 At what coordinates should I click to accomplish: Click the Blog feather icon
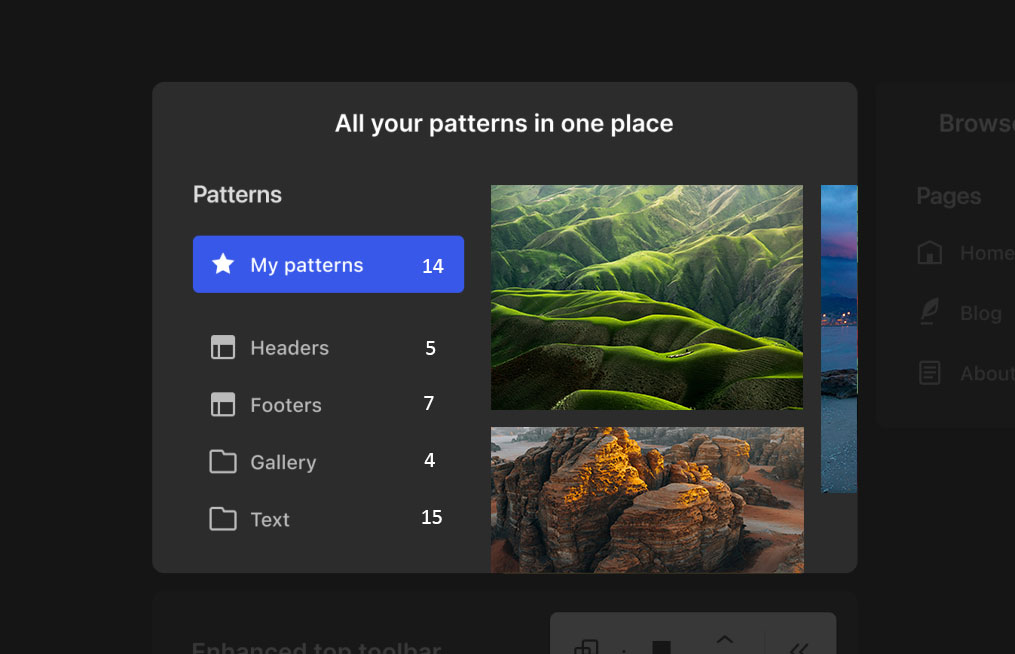930,311
